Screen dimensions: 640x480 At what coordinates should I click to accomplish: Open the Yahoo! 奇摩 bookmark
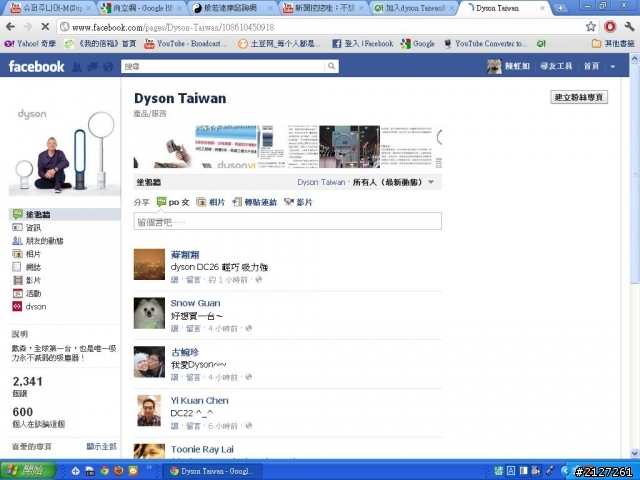click(30, 44)
